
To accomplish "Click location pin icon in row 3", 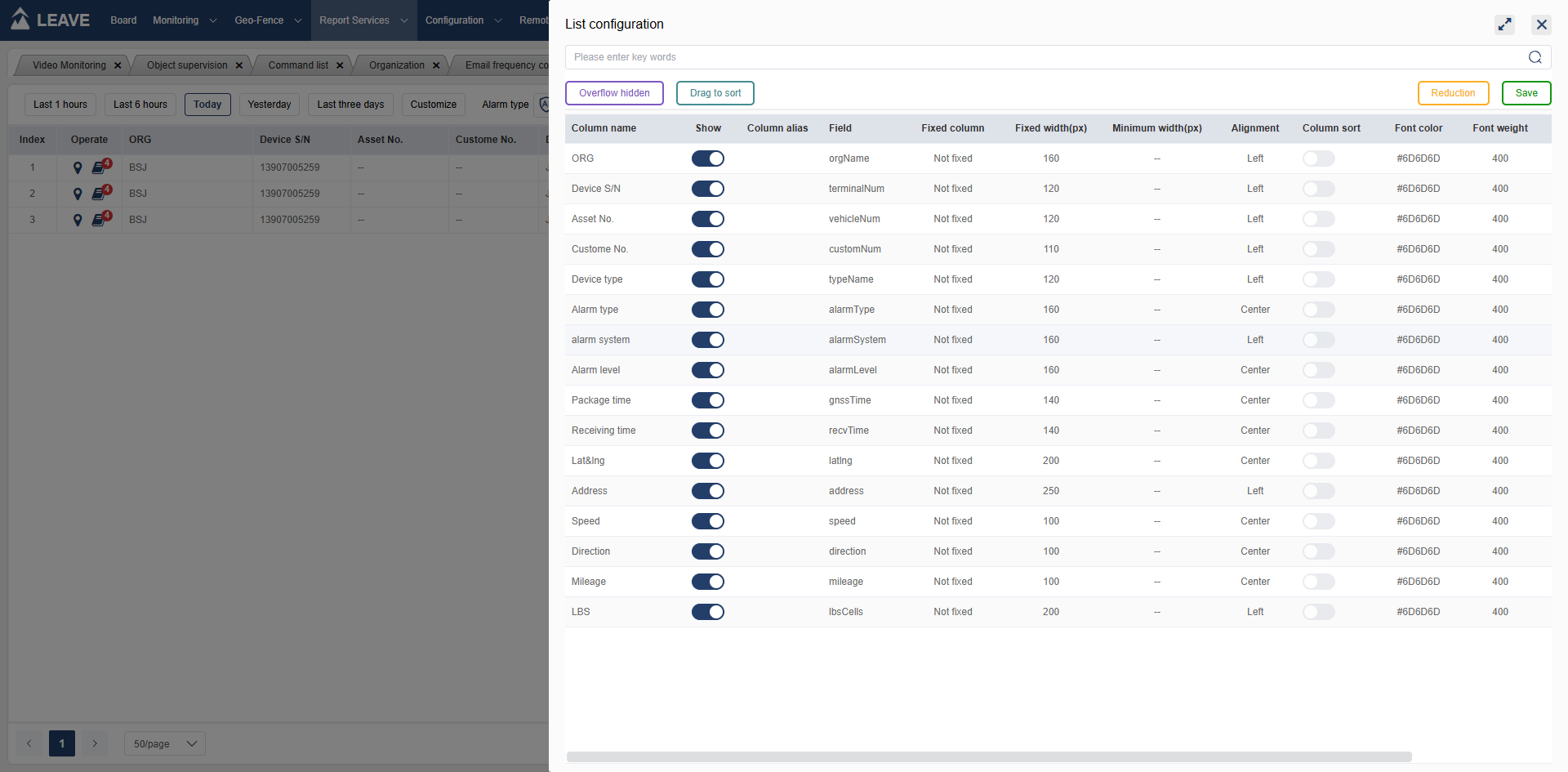I will pyautogui.click(x=78, y=220).
